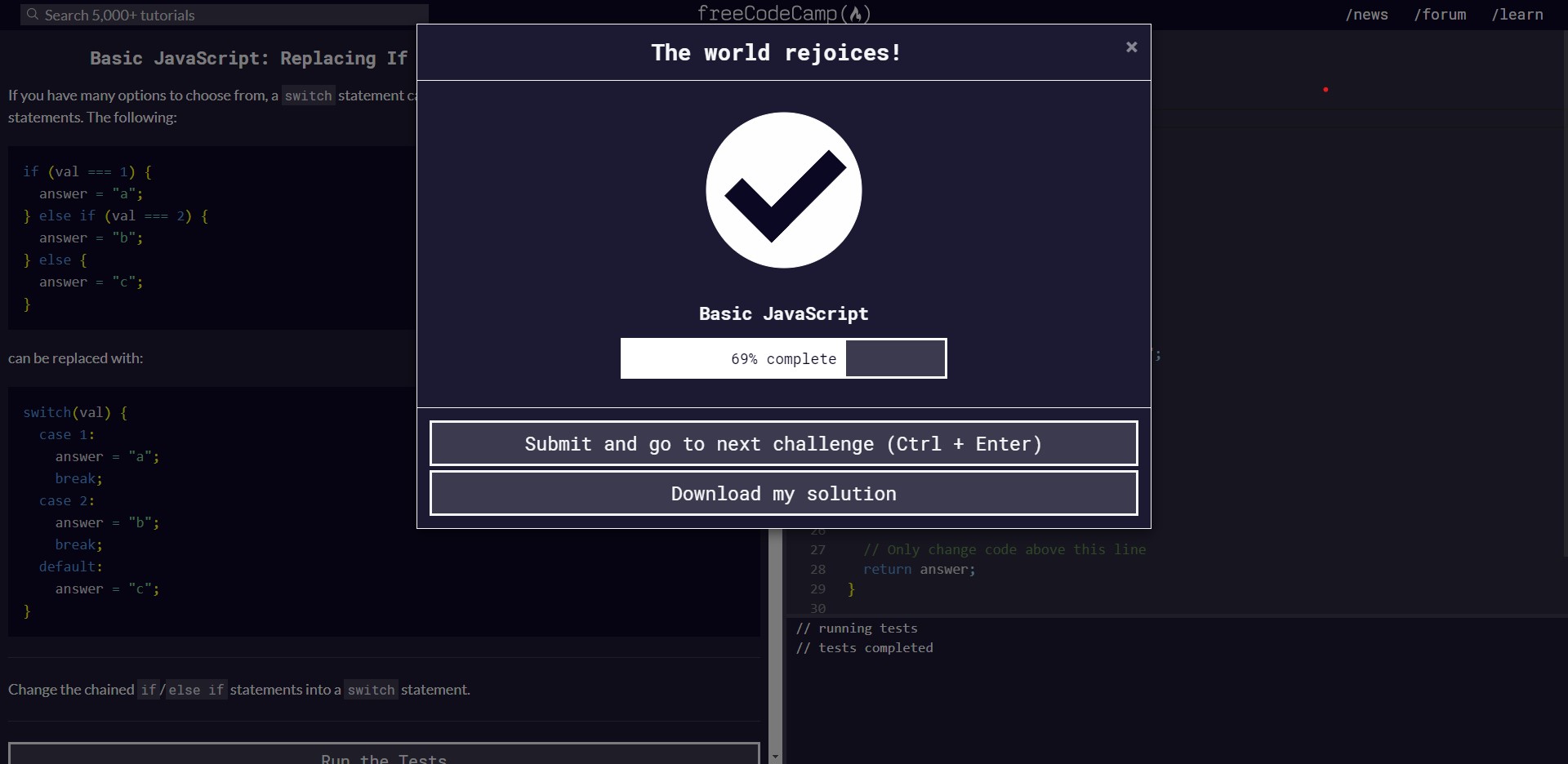Click the large checkmark success icon
The image size is (1568, 764).
coord(783,190)
